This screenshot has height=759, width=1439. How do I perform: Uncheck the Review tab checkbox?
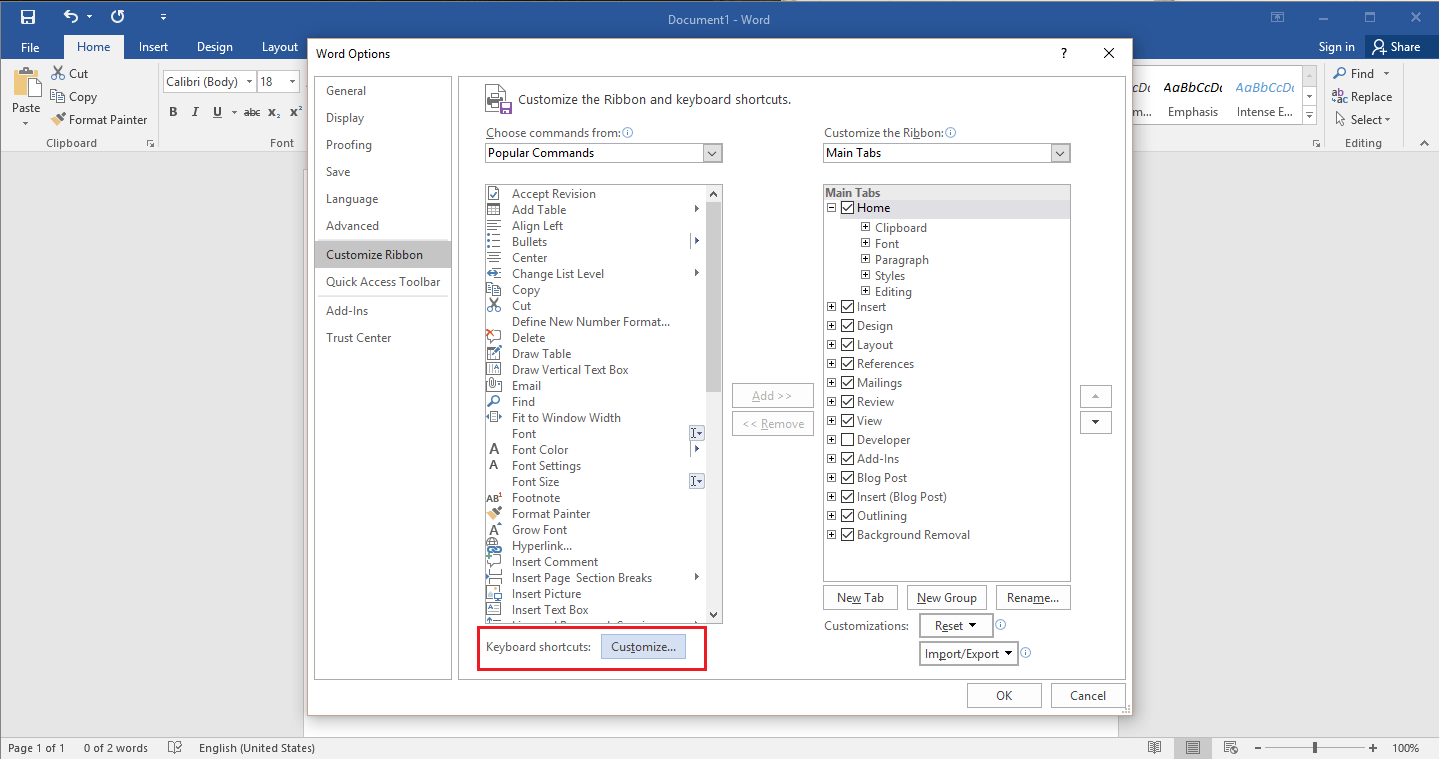tap(848, 402)
